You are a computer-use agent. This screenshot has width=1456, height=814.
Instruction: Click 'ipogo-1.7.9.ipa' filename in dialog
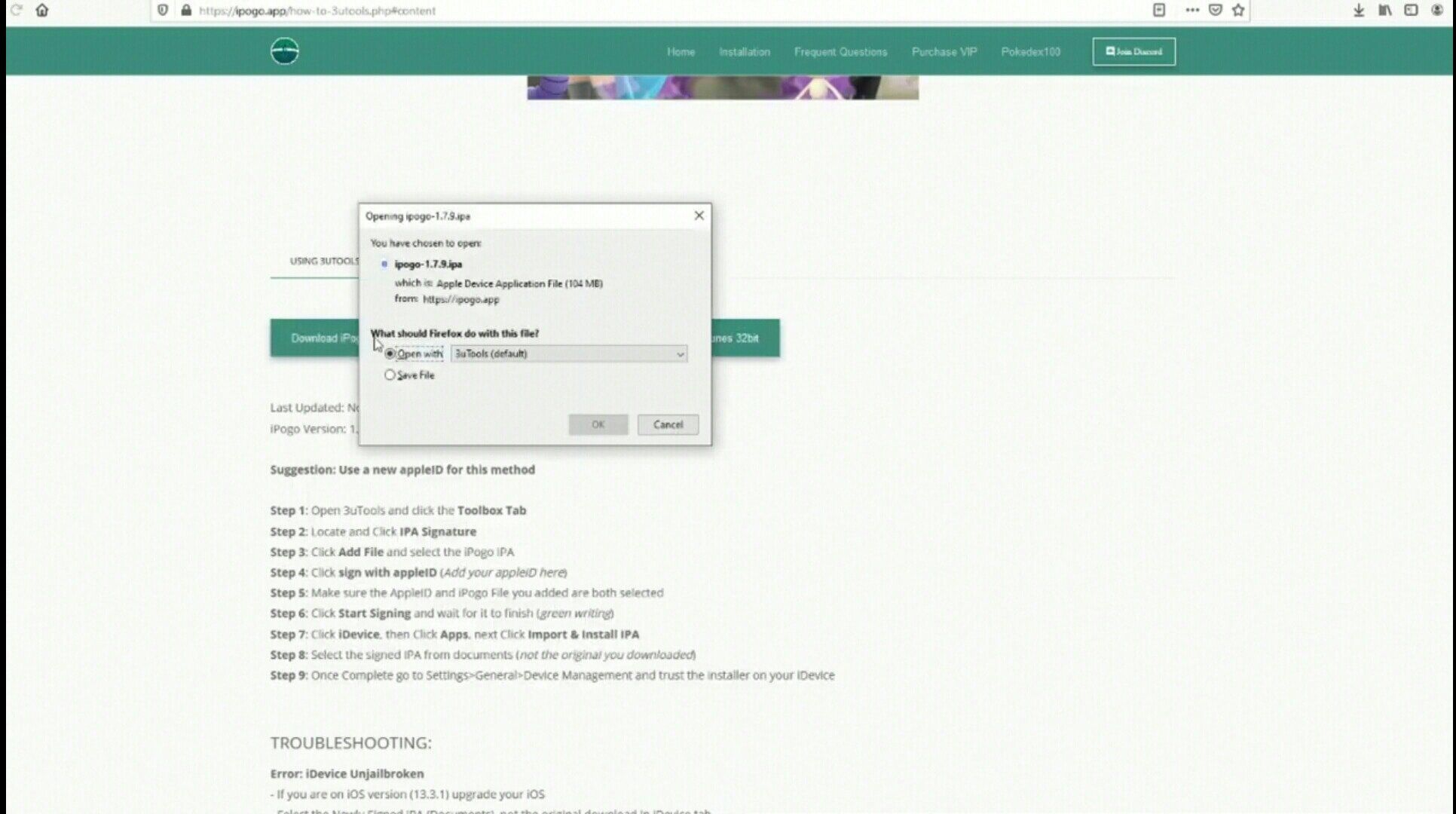click(x=428, y=265)
